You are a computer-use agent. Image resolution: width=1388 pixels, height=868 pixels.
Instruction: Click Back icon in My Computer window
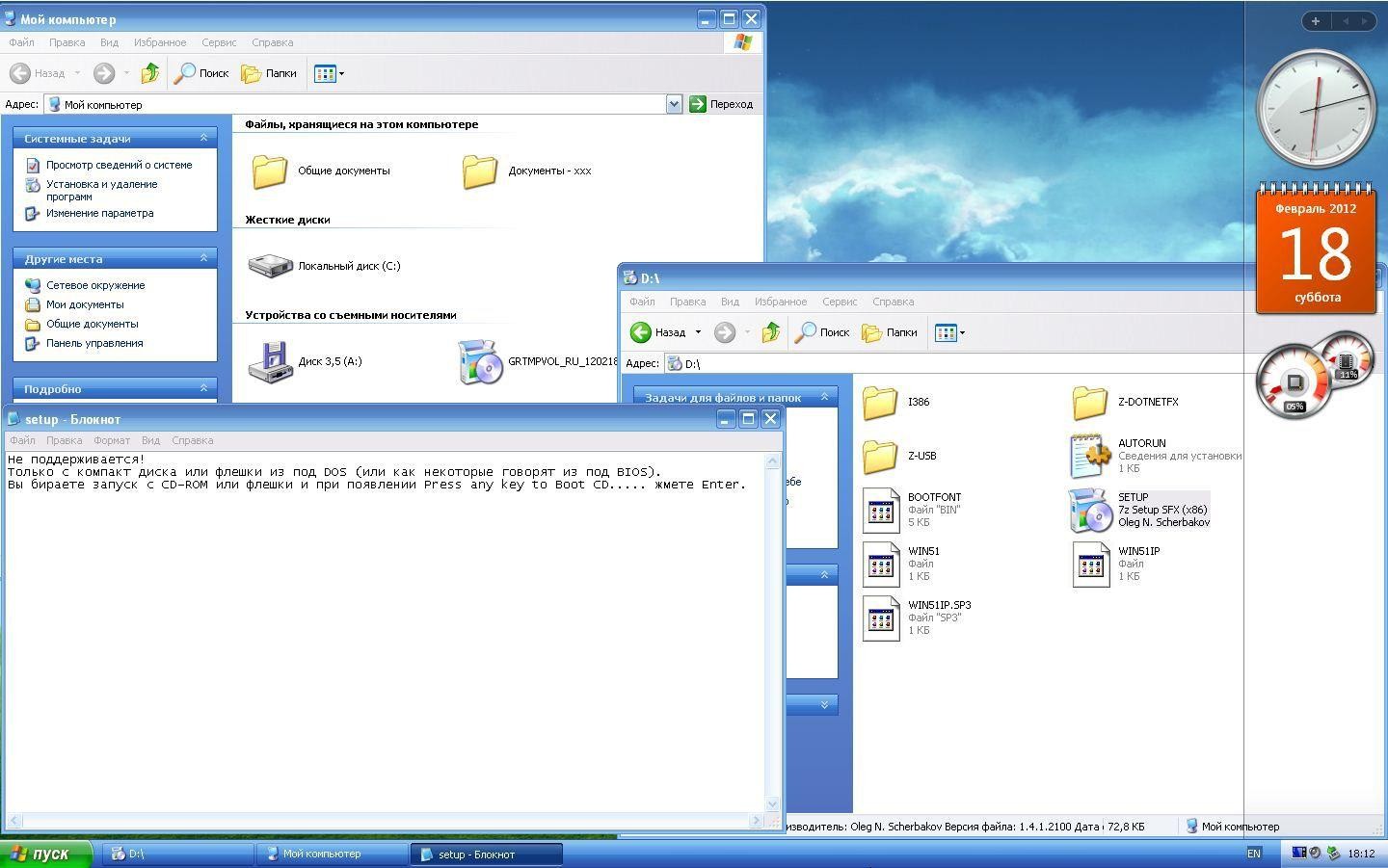20,73
